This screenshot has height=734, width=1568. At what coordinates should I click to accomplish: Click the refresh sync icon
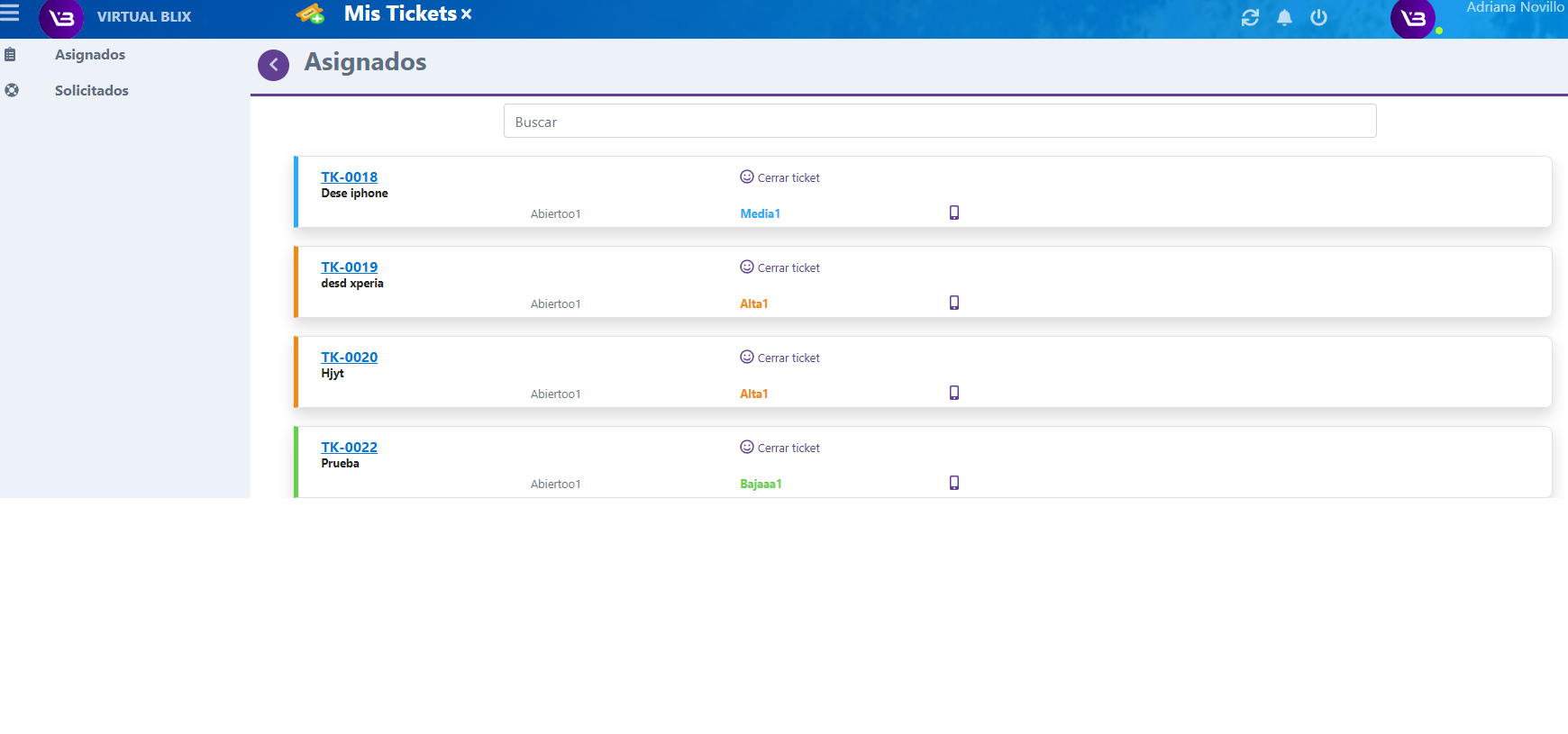(x=1250, y=18)
